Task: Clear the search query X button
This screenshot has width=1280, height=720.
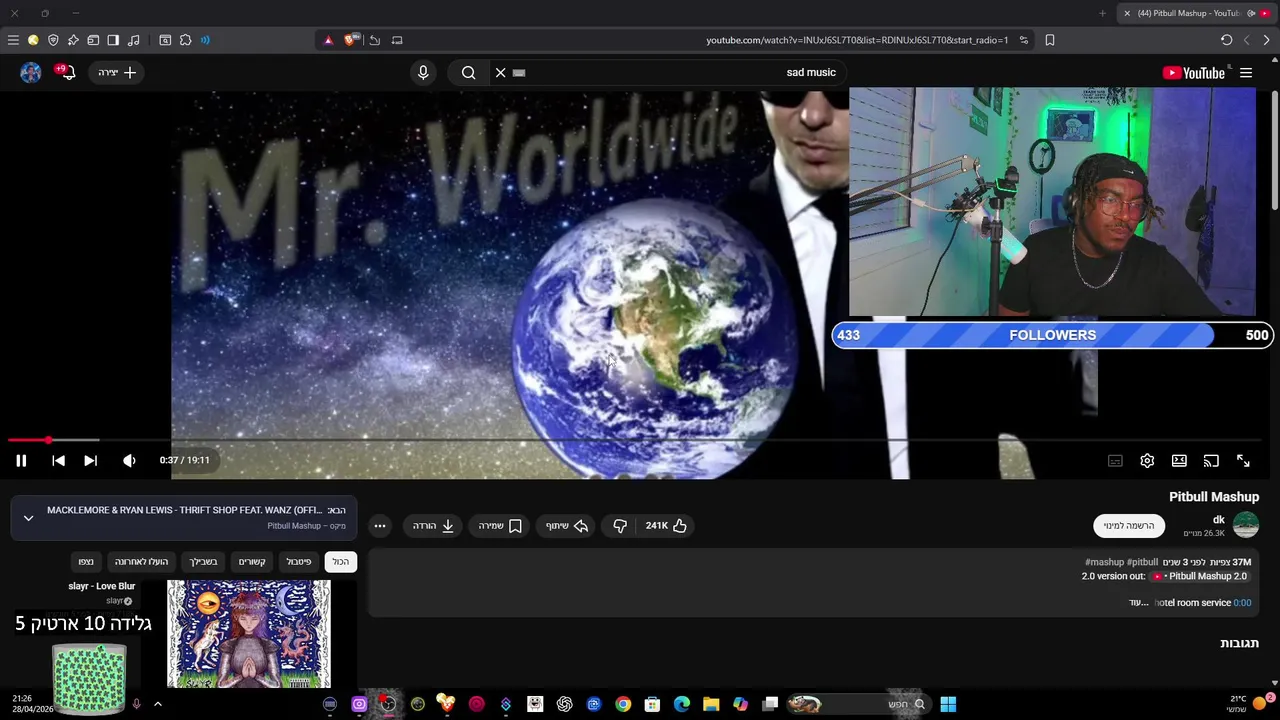Action: (x=500, y=72)
